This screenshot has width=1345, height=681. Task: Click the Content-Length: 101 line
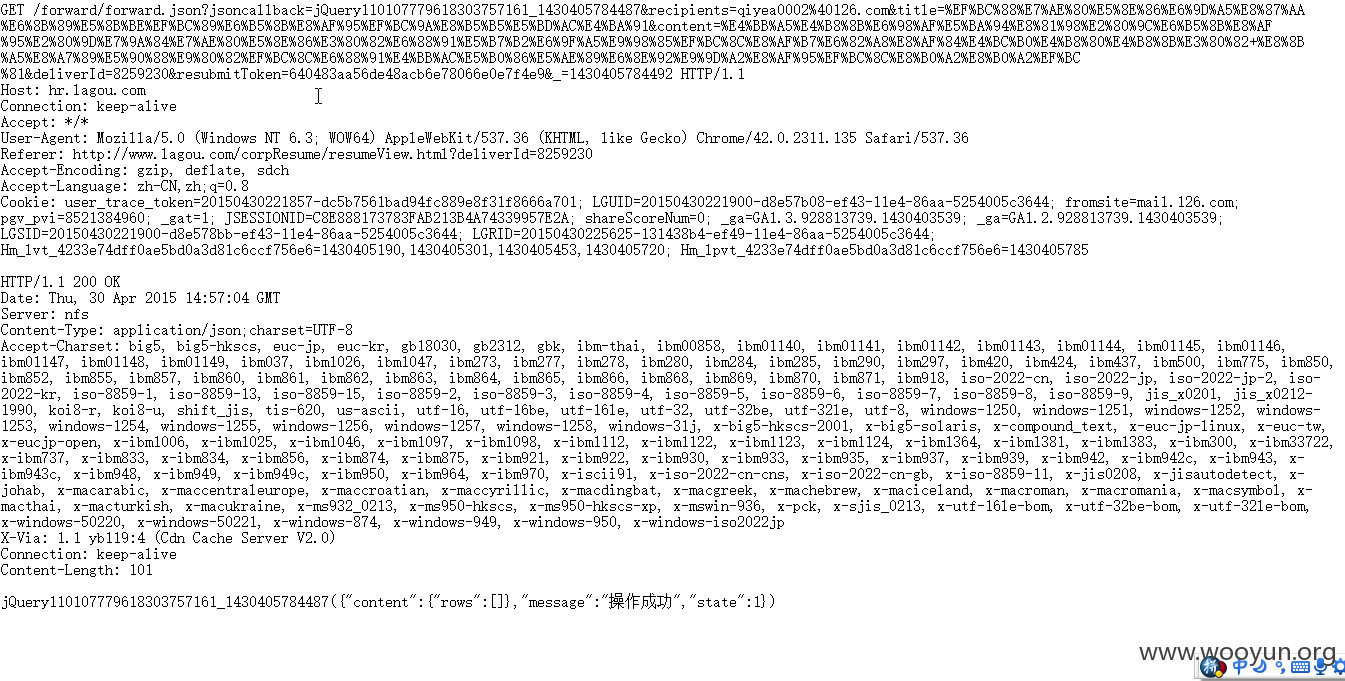[x=76, y=570]
